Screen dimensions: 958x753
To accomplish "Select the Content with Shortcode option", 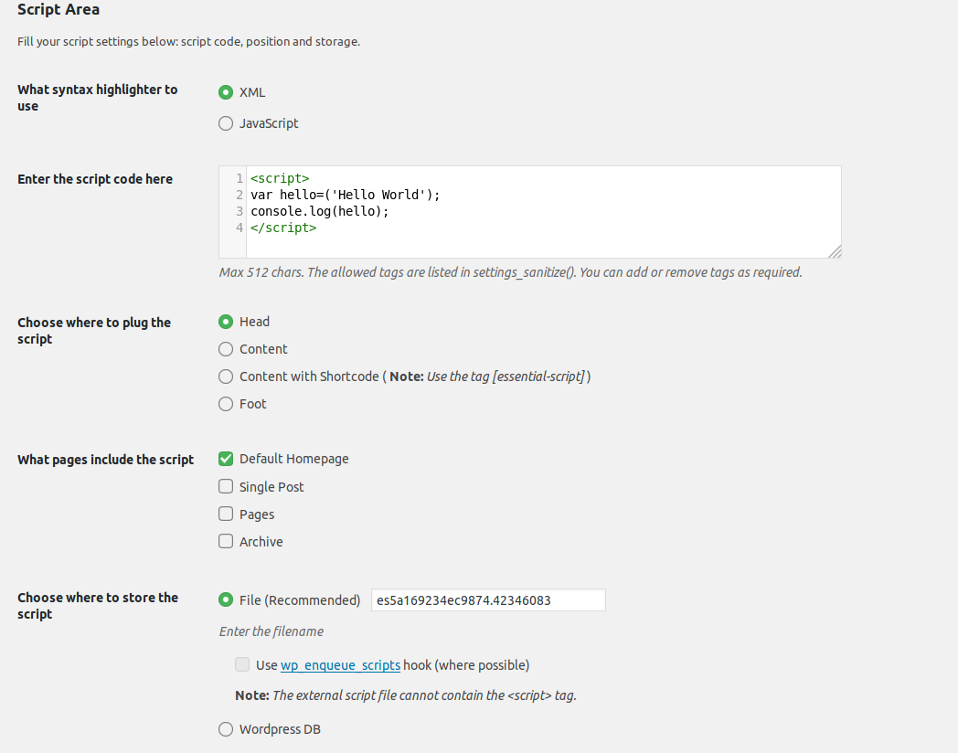I will (x=226, y=377).
